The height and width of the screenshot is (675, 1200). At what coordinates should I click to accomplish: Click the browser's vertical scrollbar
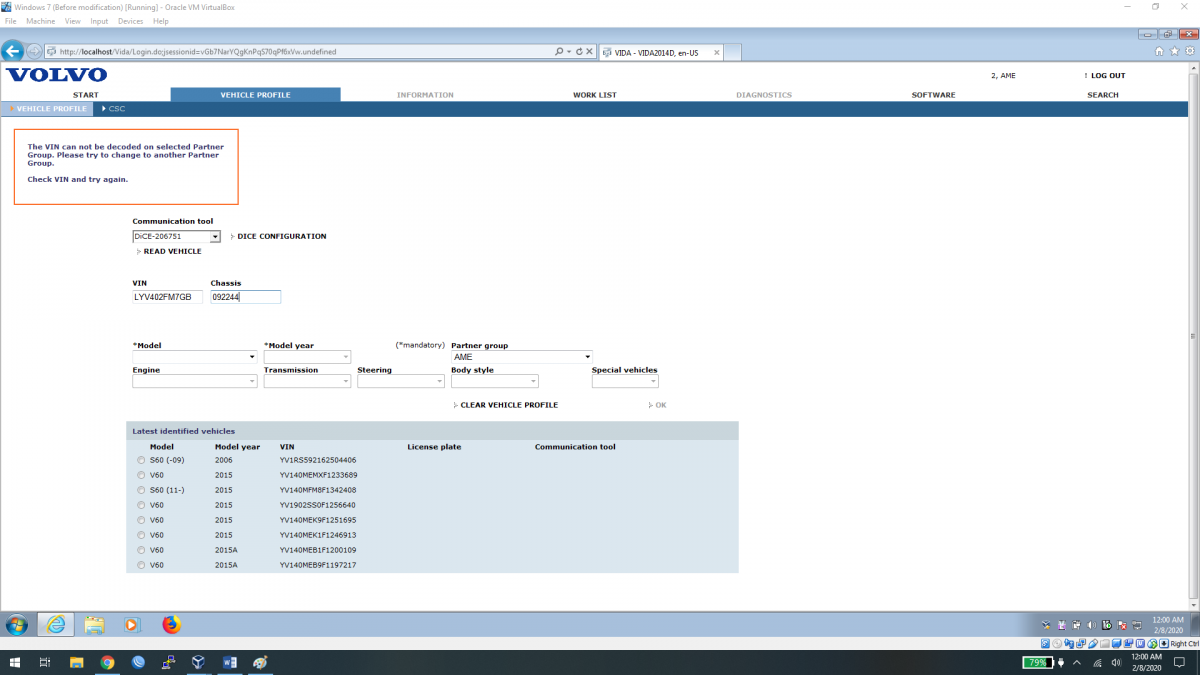[1192, 330]
